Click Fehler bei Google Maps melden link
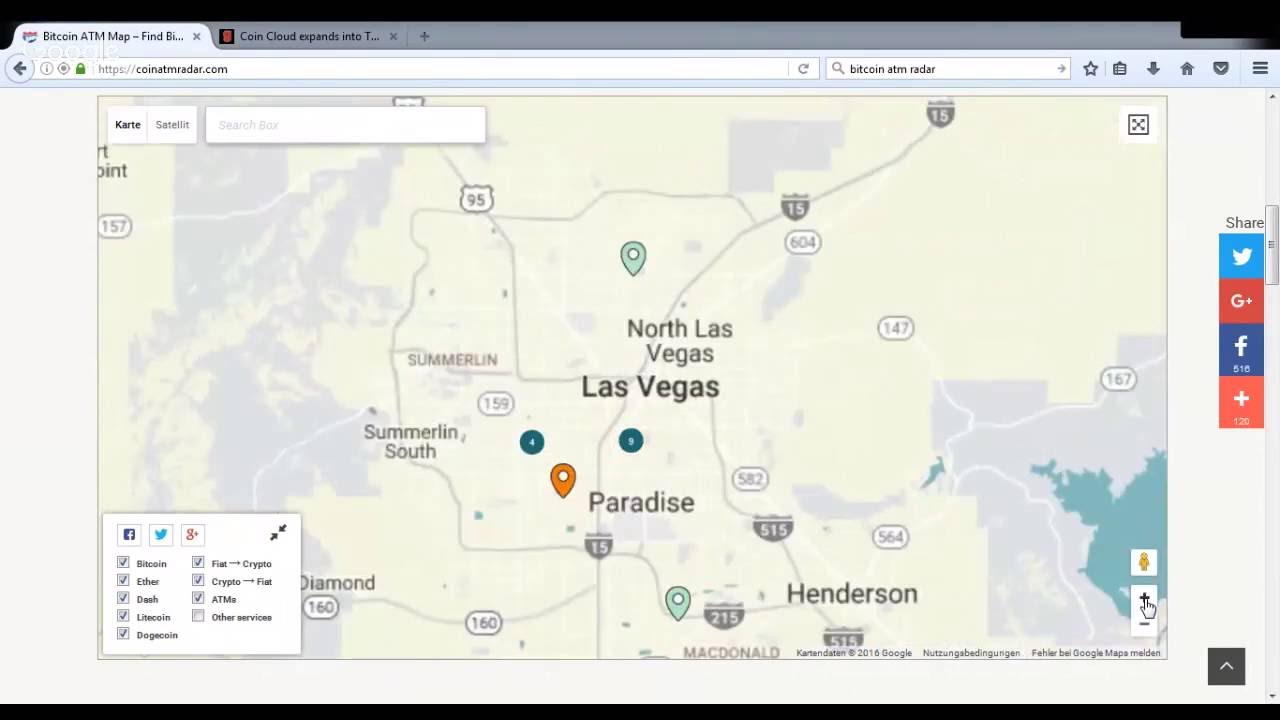1280x720 pixels. click(1096, 653)
